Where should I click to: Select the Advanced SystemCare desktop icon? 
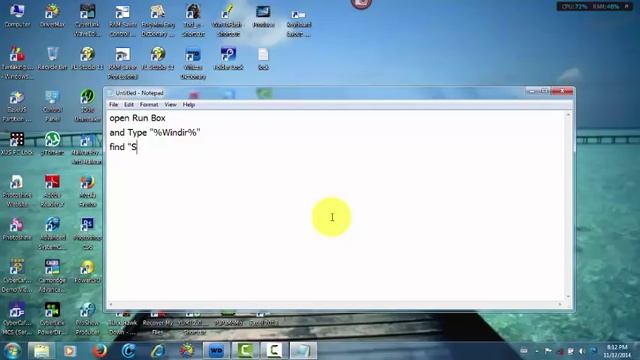(x=52, y=233)
